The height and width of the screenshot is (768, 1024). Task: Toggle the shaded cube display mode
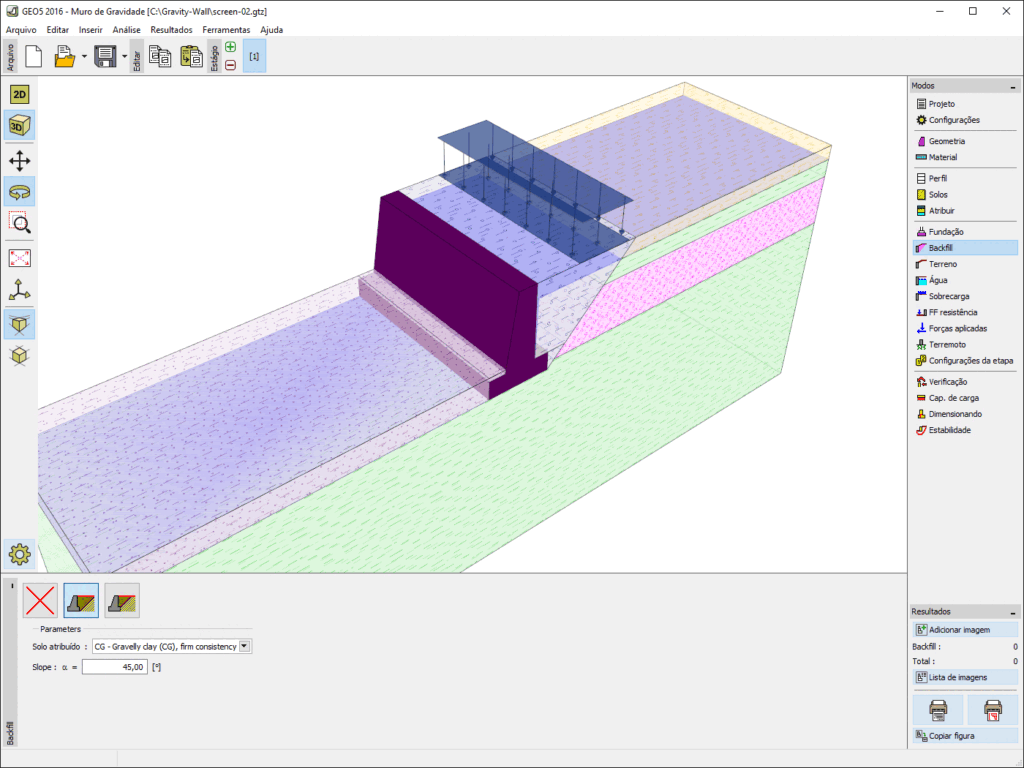tap(20, 325)
